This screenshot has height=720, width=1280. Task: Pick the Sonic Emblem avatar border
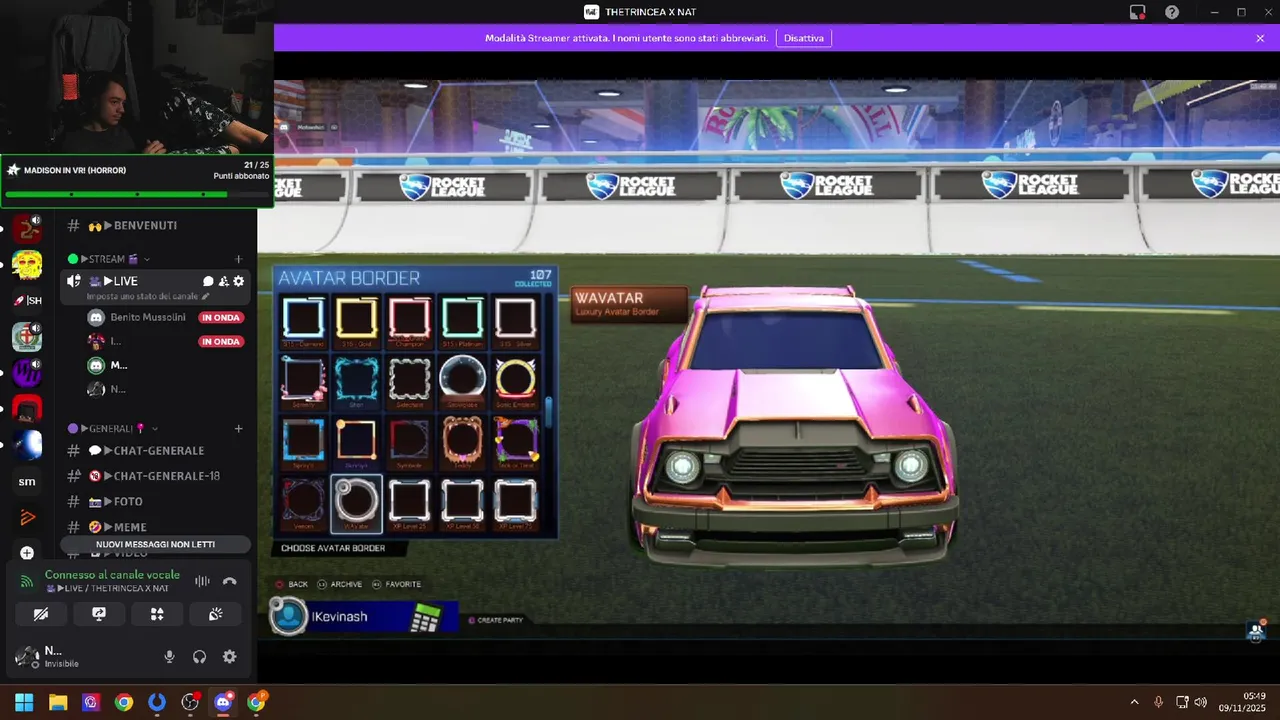515,381
